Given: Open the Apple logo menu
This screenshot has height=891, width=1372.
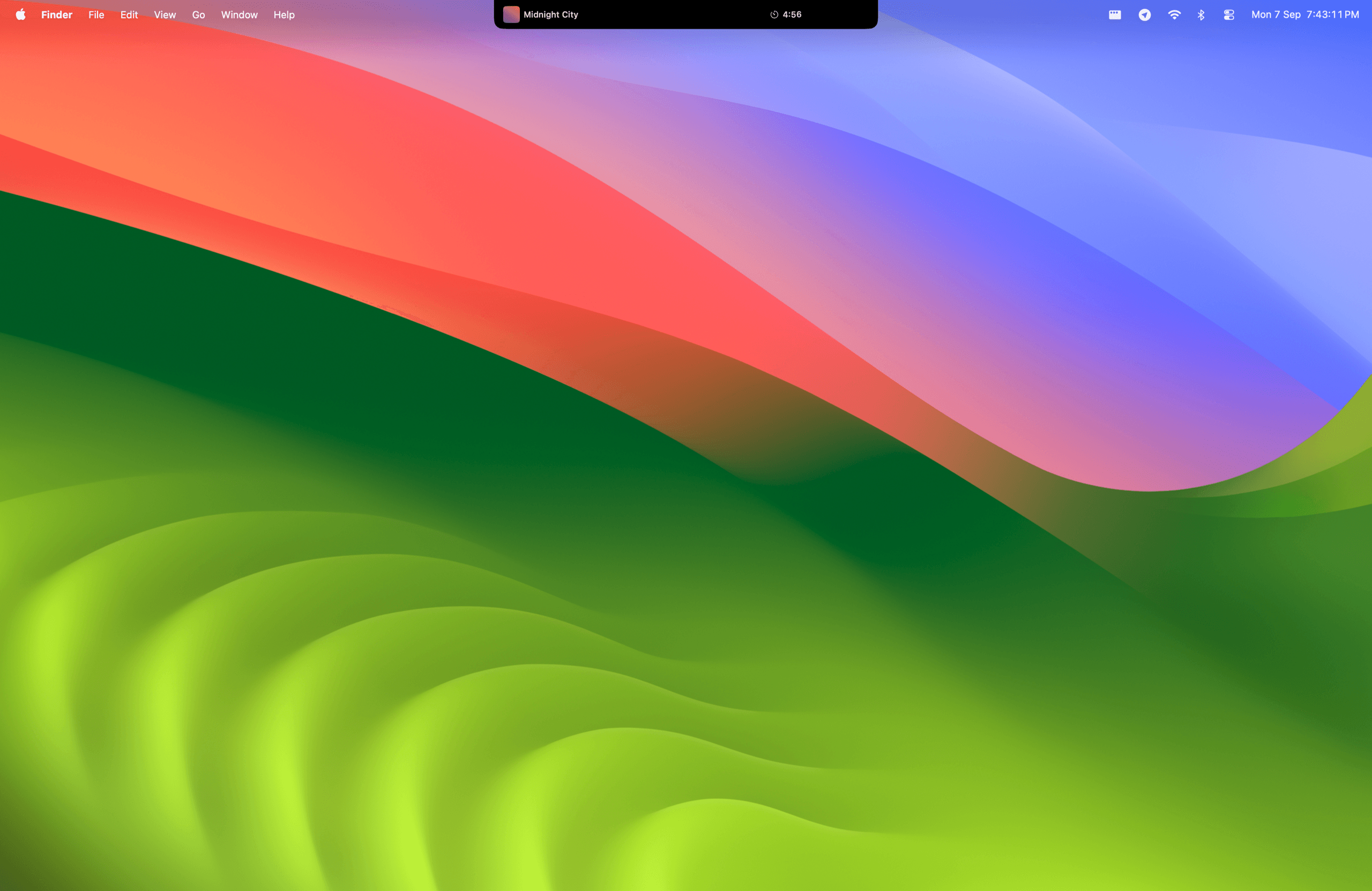Looking at the screenshot, I should pos(21,14).
